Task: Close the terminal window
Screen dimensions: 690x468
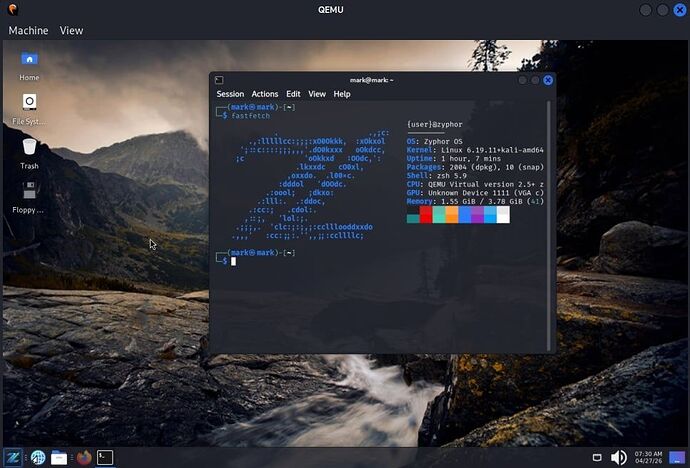Action: (x=548, y=80)
